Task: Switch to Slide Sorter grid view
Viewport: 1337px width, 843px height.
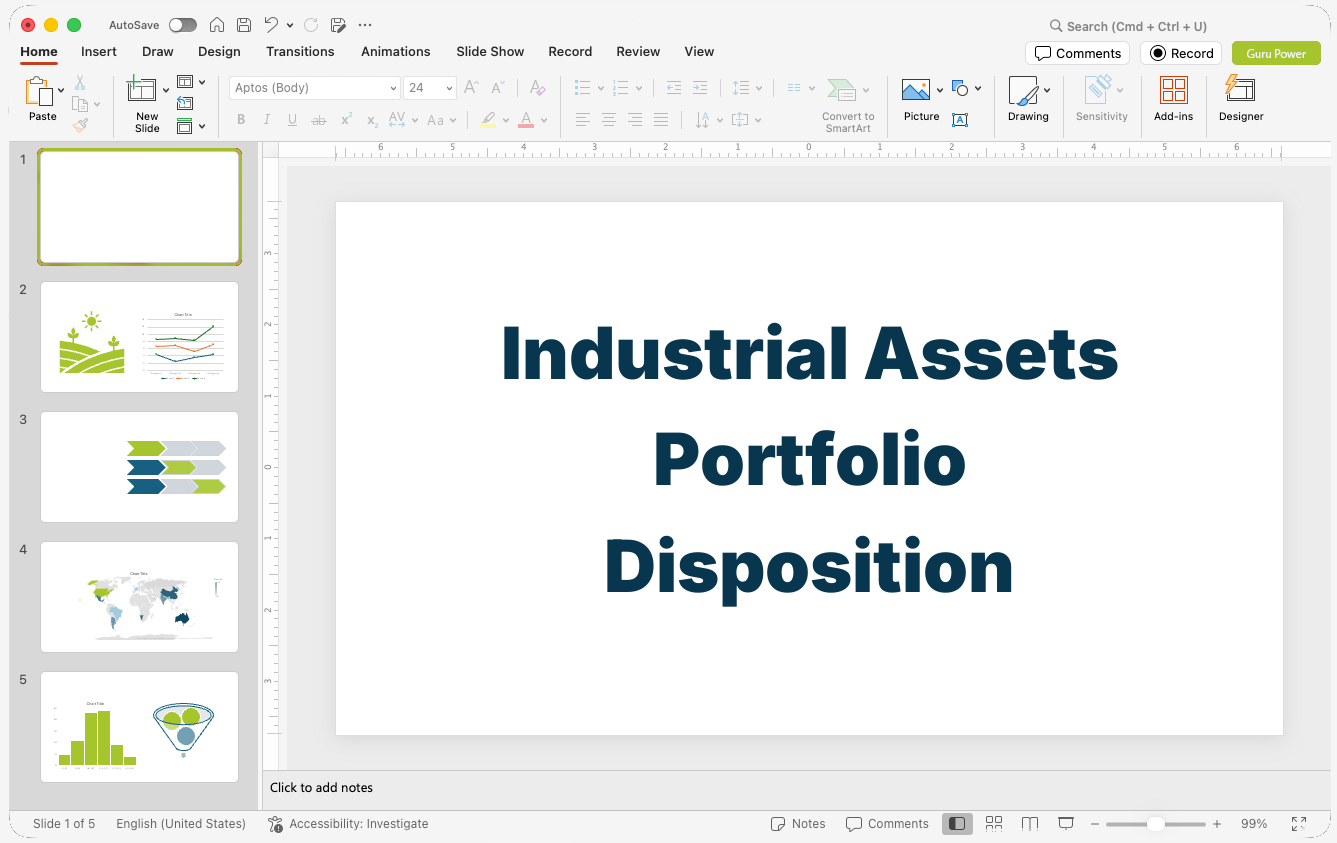Action: point(994,823)
